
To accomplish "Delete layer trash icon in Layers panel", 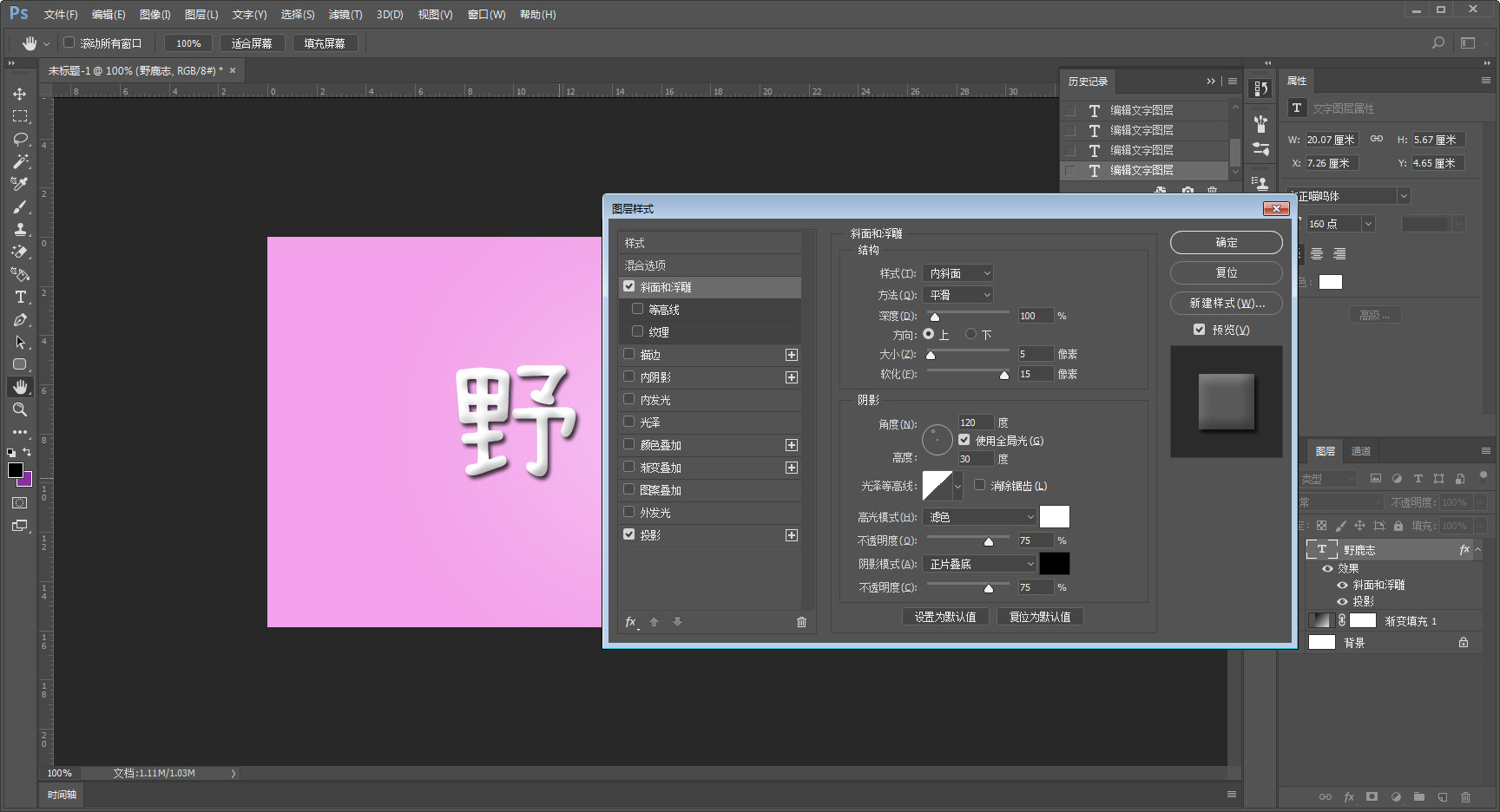I will pyautogui.click(x=1465, y=796).
